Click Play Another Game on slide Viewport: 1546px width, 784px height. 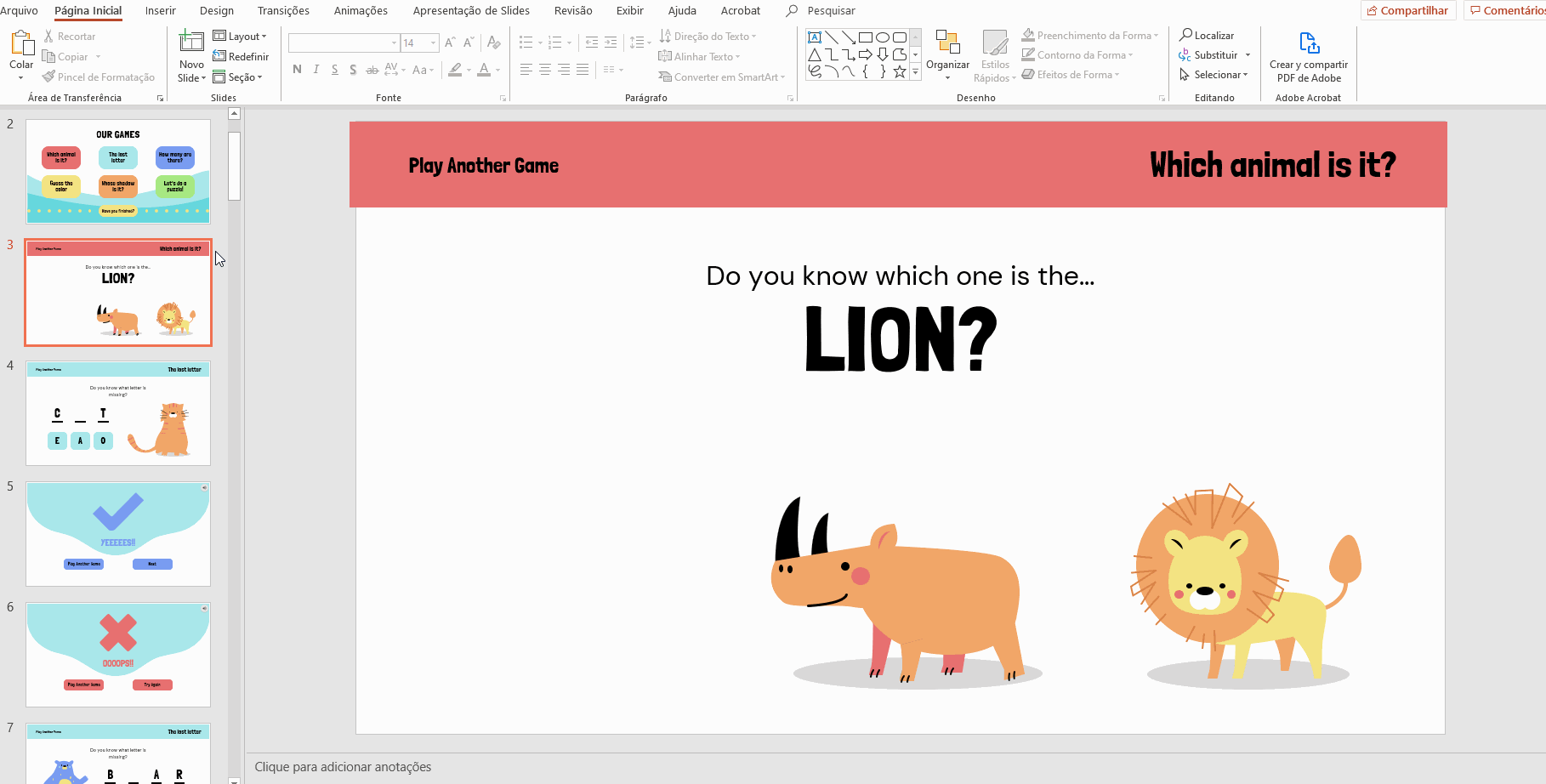[x=483, y=166]
